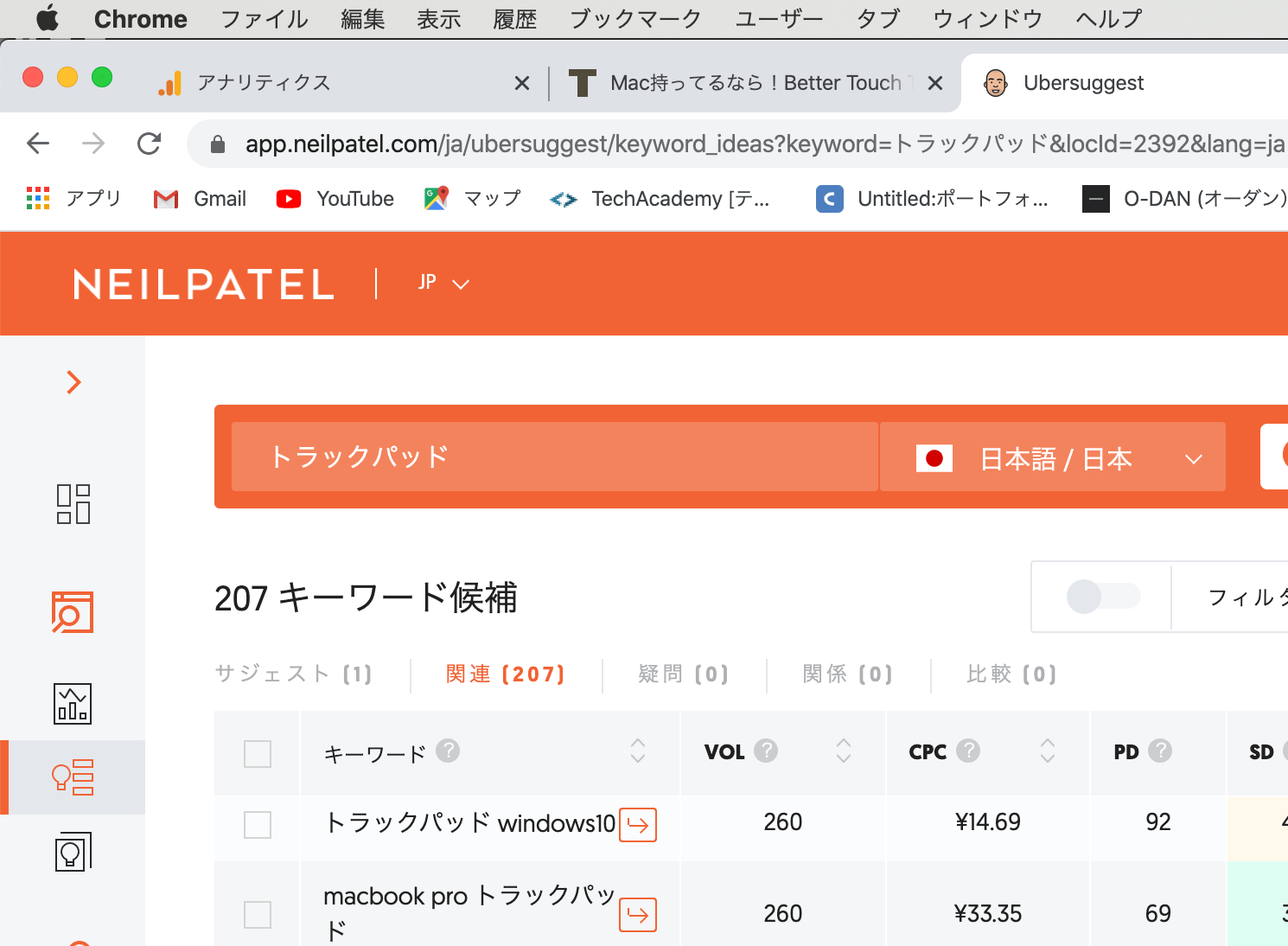1288x946 pixels.
Task: Close the アナリティクス tab
Action: 522,83
